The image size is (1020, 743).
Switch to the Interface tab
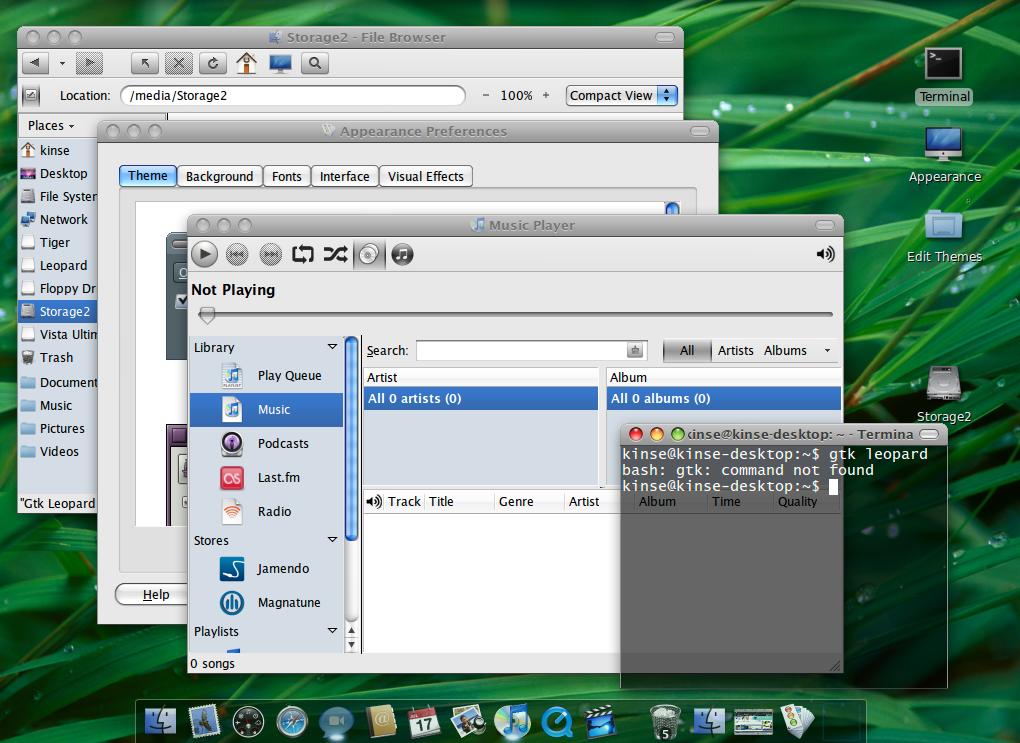pos(345,176)
